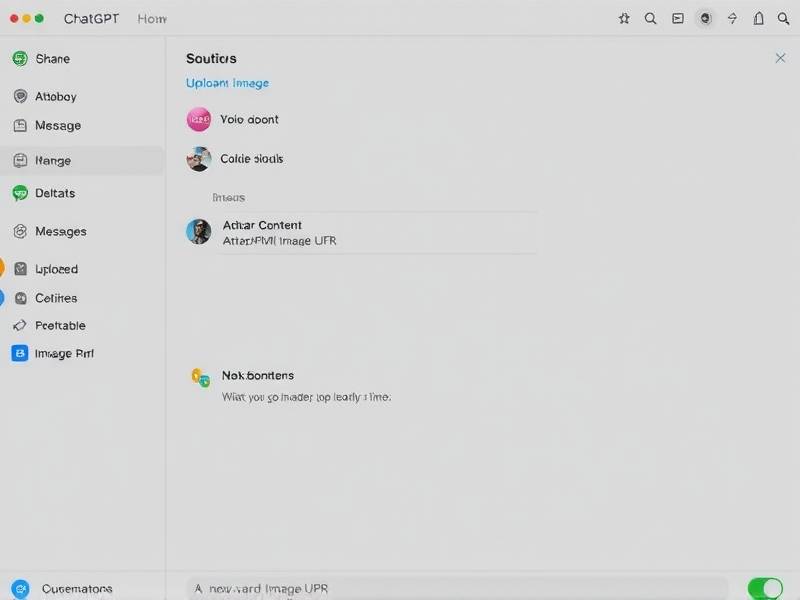Click the pink Yoio doont avatar
The height and width of the screenshot is (600, 800).
pyautogui.click(x=199, y=119)
